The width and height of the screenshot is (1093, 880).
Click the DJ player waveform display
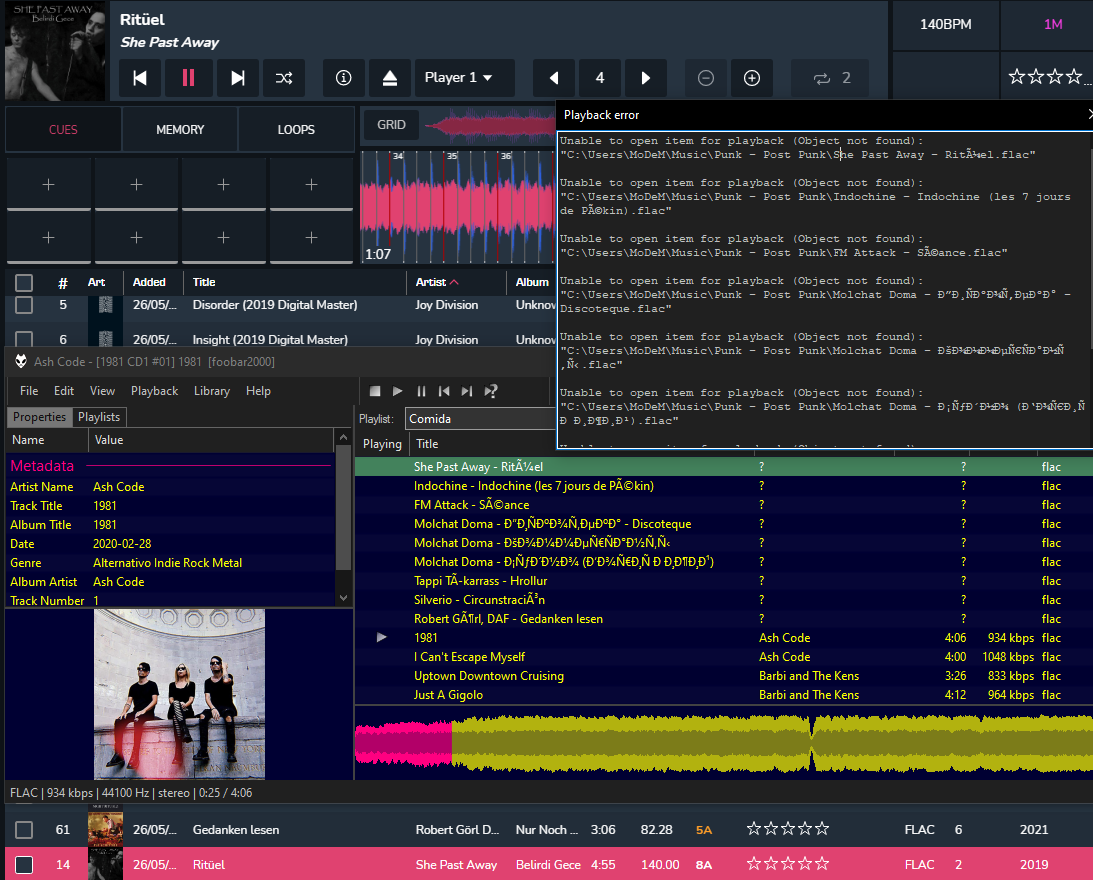[x=458, y=207]
